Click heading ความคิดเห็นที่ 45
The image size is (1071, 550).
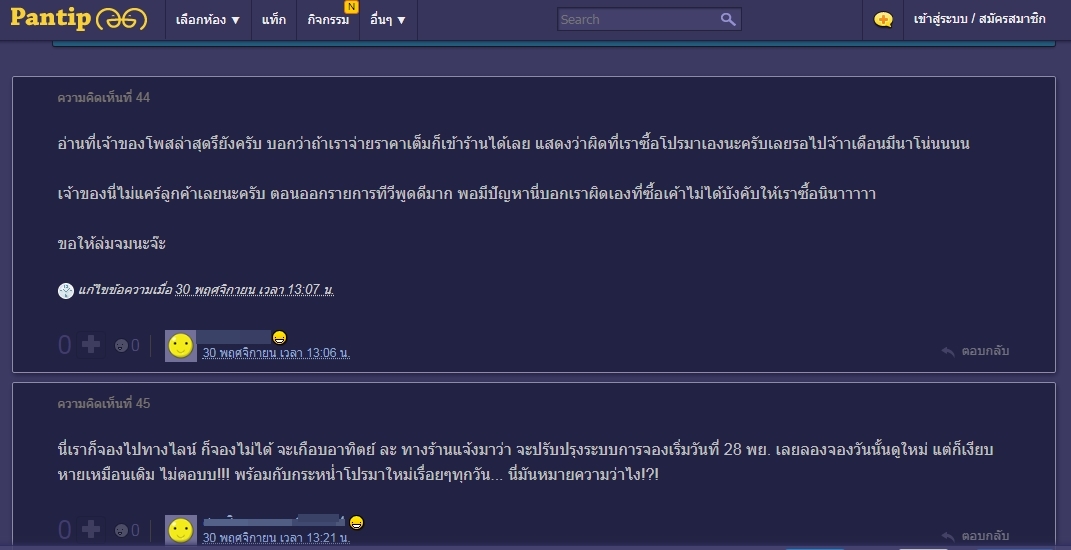[104, 404]
